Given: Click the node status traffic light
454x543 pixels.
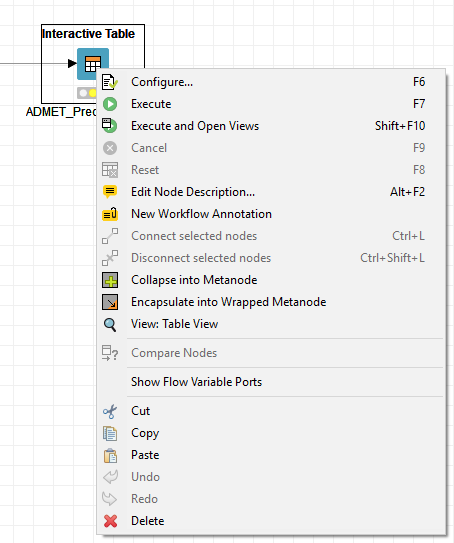Looking at the screenshot, I should pos(87,93).
